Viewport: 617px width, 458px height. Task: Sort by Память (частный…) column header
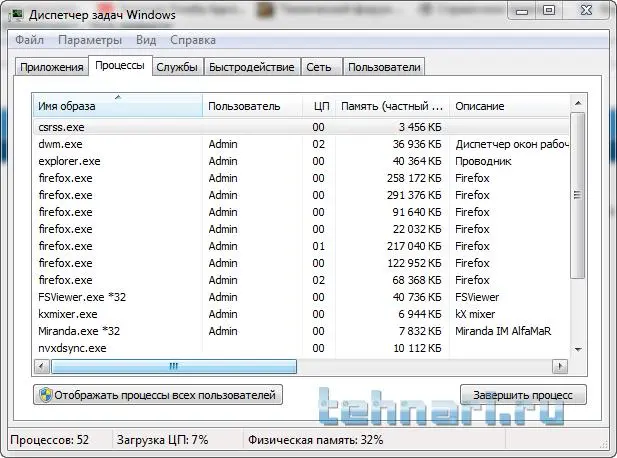point(392,106)
